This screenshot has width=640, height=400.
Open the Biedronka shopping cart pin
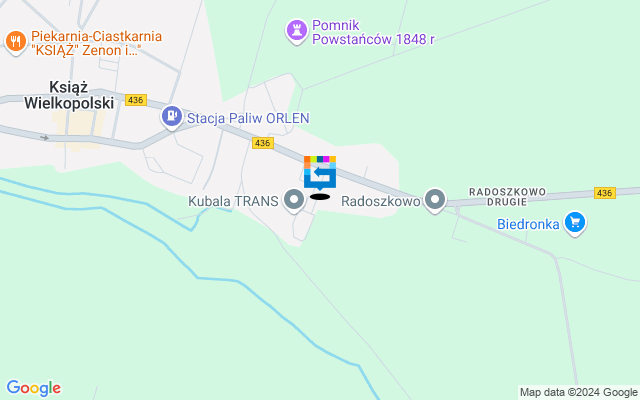[575, 223]
